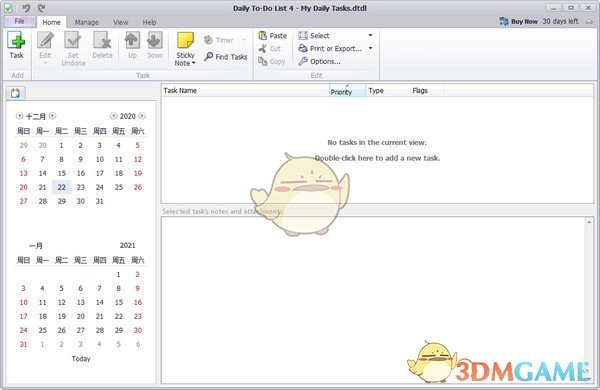This screenshot has height=390, width=600.
Task: Select December 22 in 2020 calendar
Action: pos(62,187)
